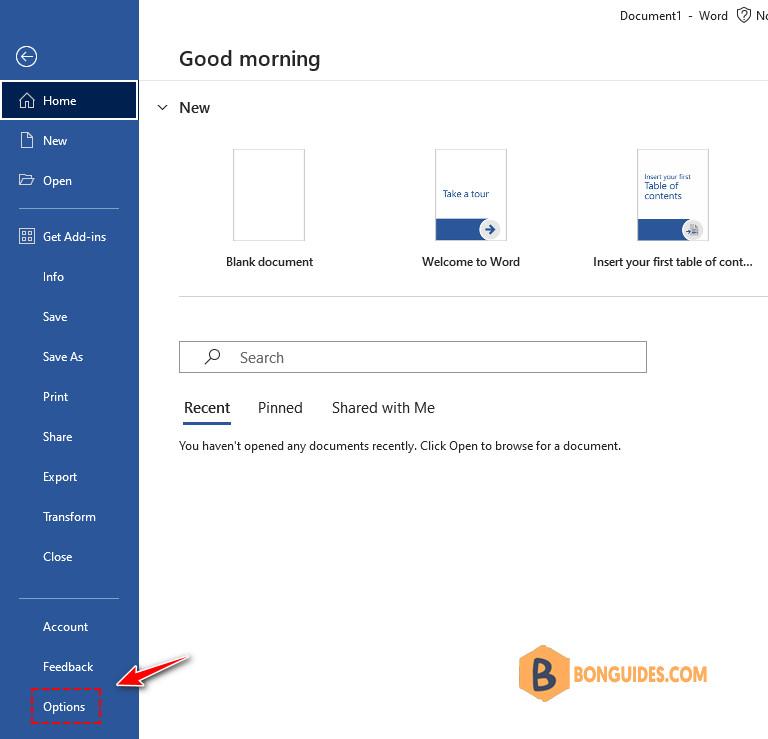Open Get Add-ins
768x739 pixels.
[69, 237]
